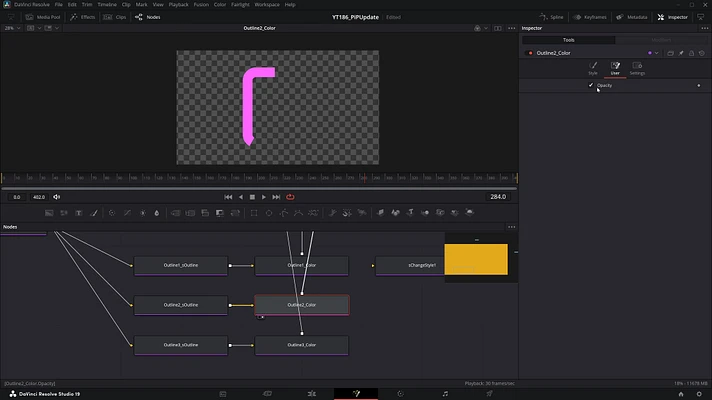The width and height of the screenshot is (712, 400).
Task: Select the Outline3_Color node
Action: coord(302,346)
